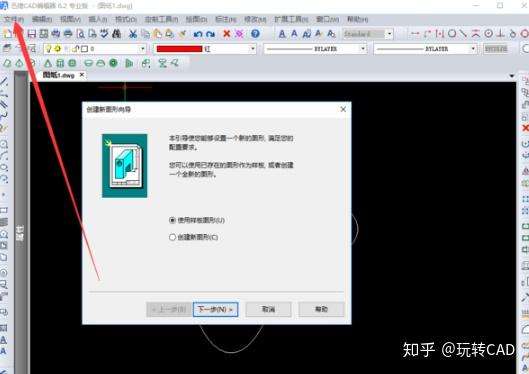Screen dimensions: 529x374
Task: Click the 取消 button in wizard
Action: tap(269, 309)
